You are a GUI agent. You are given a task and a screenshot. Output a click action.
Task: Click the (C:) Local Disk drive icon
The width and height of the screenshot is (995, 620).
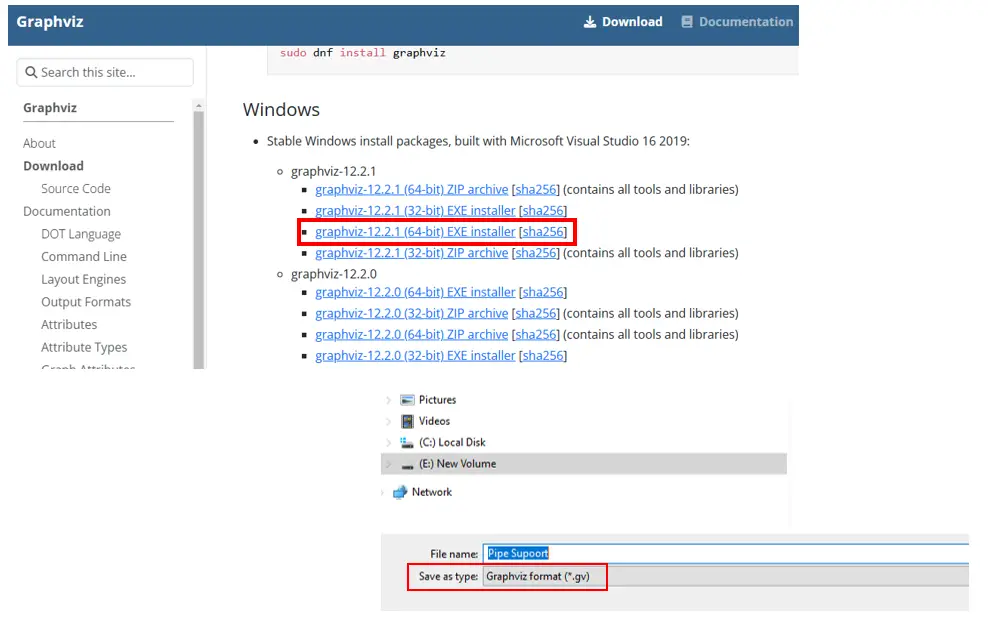coord(407,442)
